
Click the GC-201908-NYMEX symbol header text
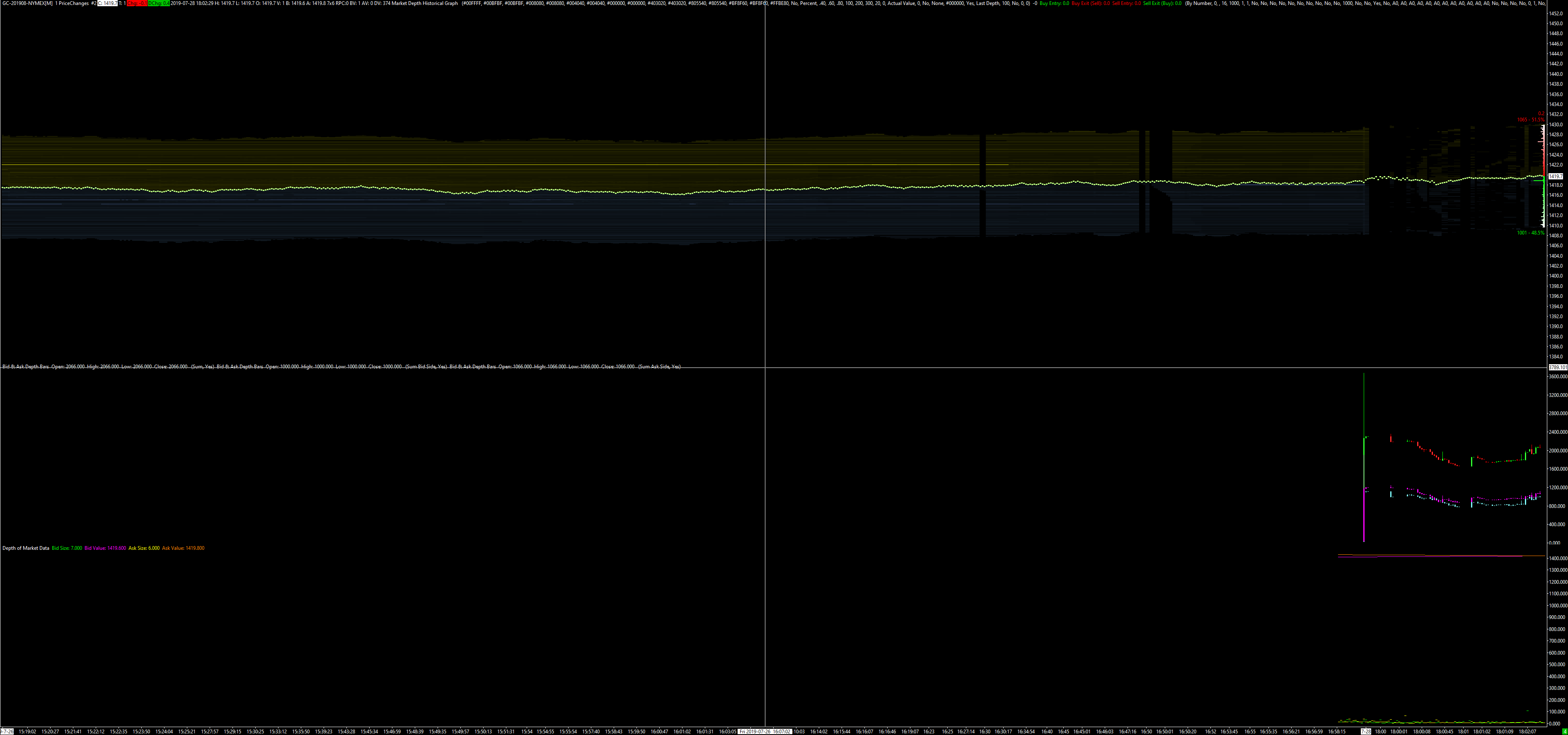click(x=27, y=3)
